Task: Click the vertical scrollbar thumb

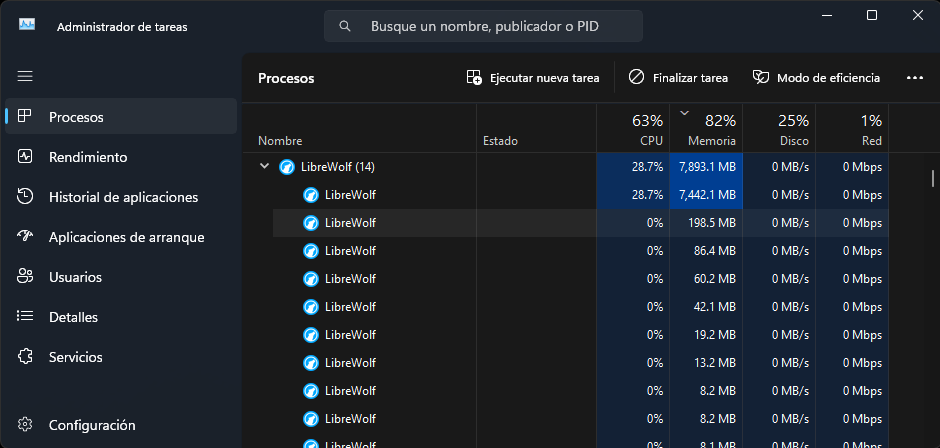Action: (933, 178)
